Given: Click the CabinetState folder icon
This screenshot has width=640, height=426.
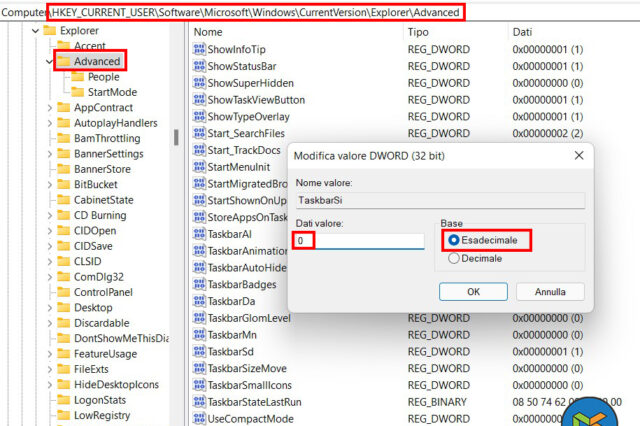Looking at the screenshot, I should click(x=64, y=200).
